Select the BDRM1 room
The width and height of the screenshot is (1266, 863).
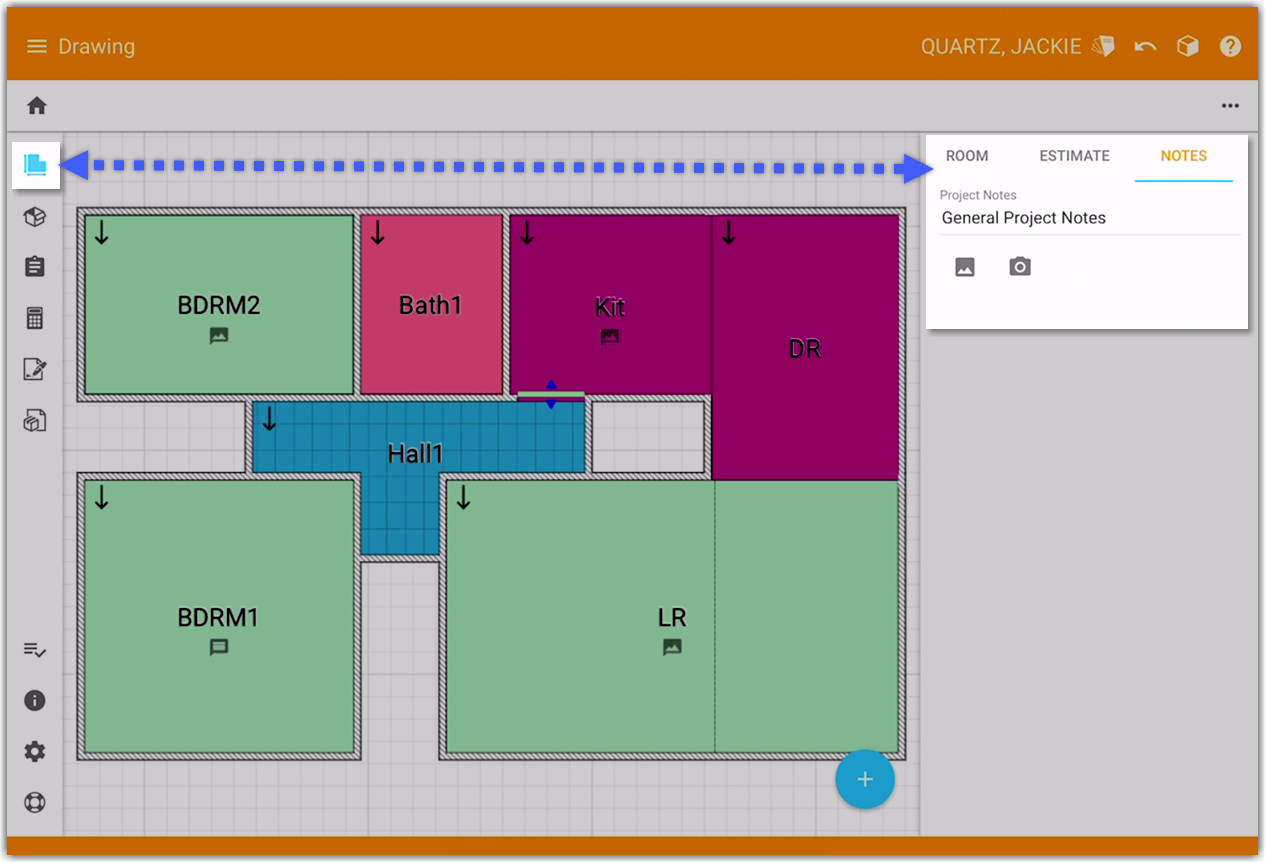click(x=219, y=617)
